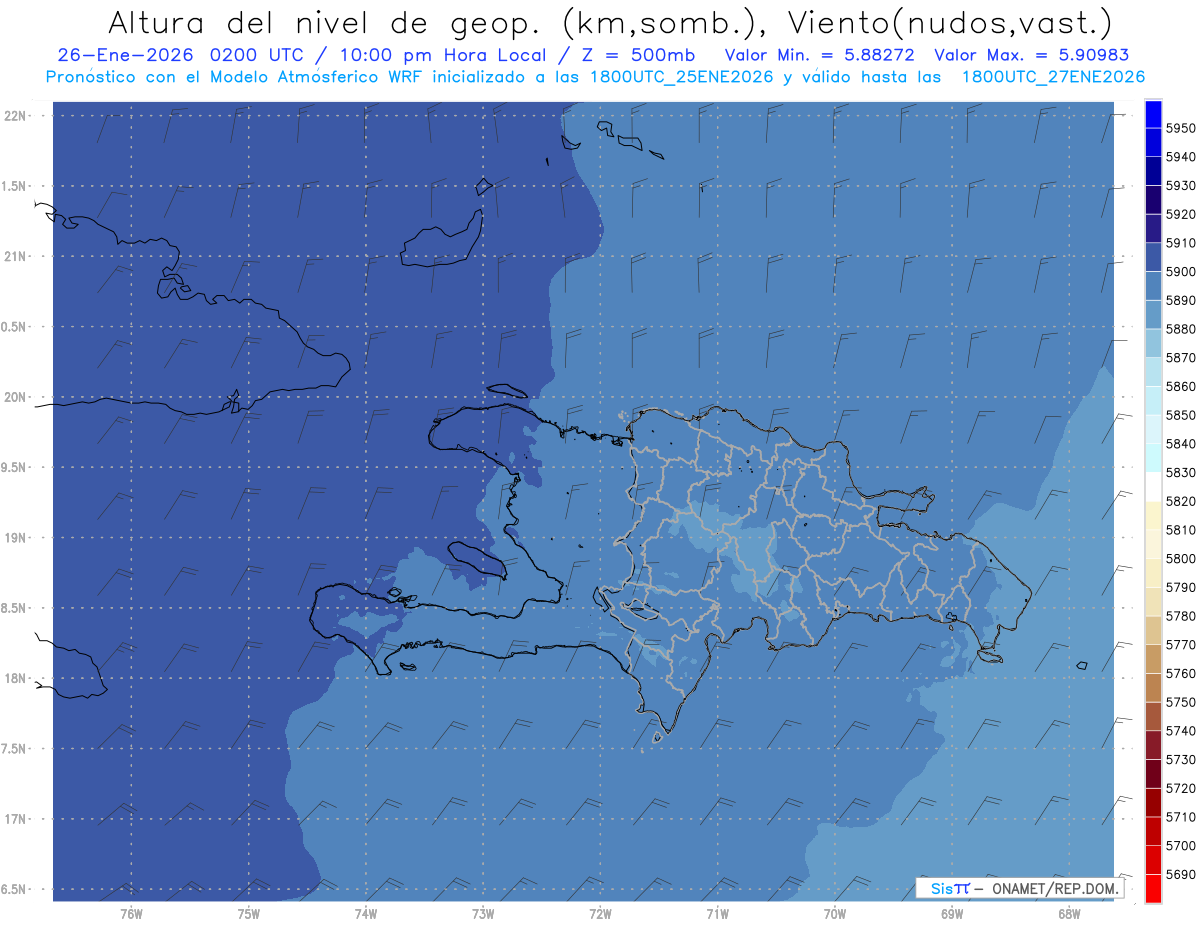Click the 5820 legend value
Image resolution: width=1200 pixels, height=927 pixels.
click(x=1180, y=501)
